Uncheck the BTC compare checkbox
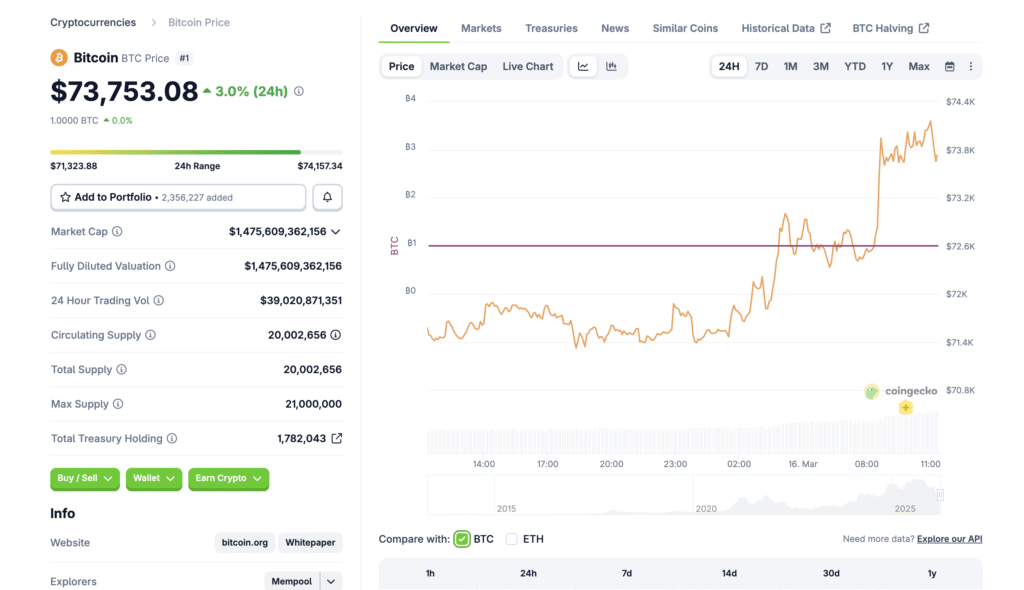 [x=461, y=538]
